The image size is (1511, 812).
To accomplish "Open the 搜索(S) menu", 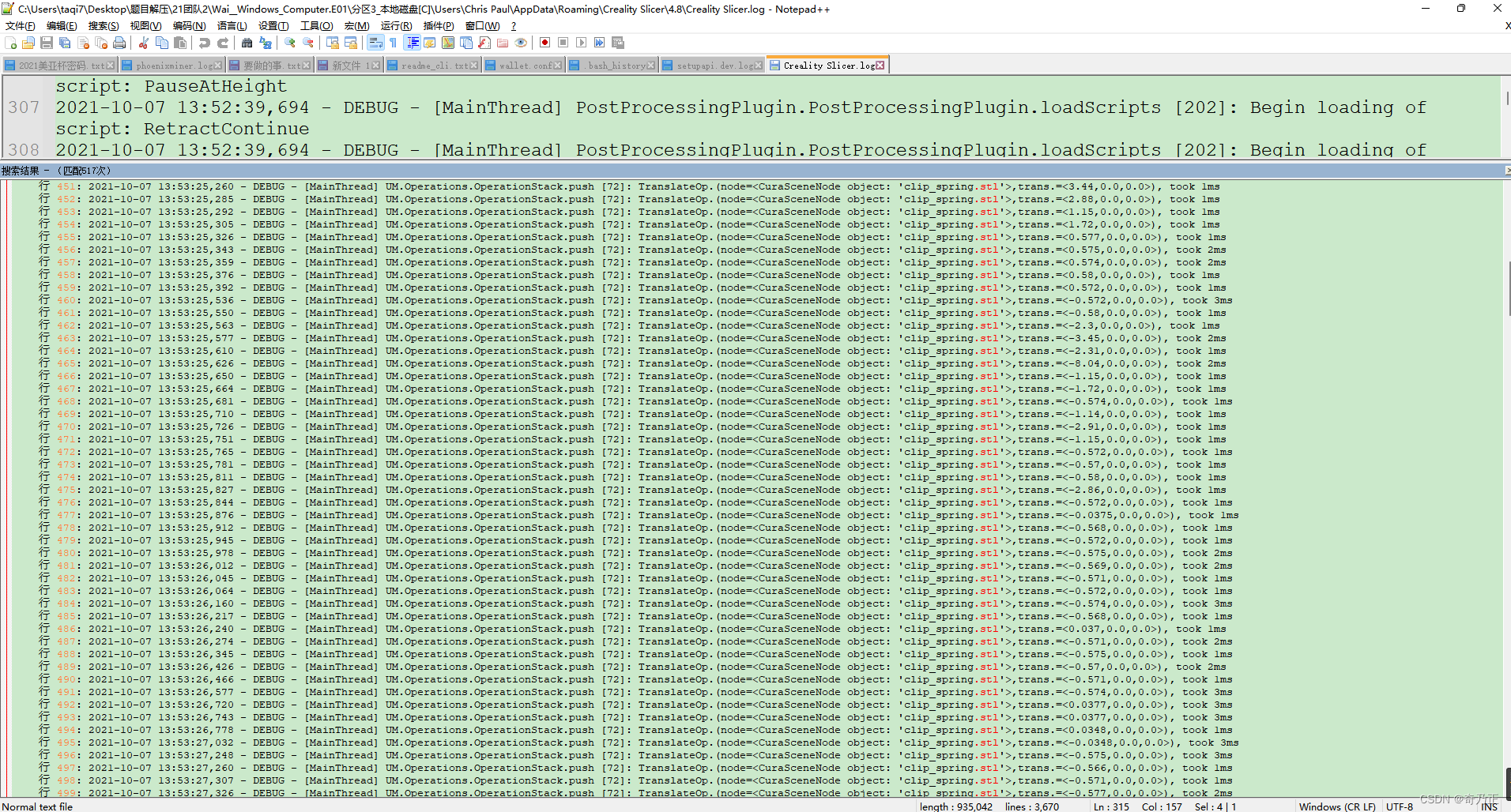I will (x=104, y=26).
